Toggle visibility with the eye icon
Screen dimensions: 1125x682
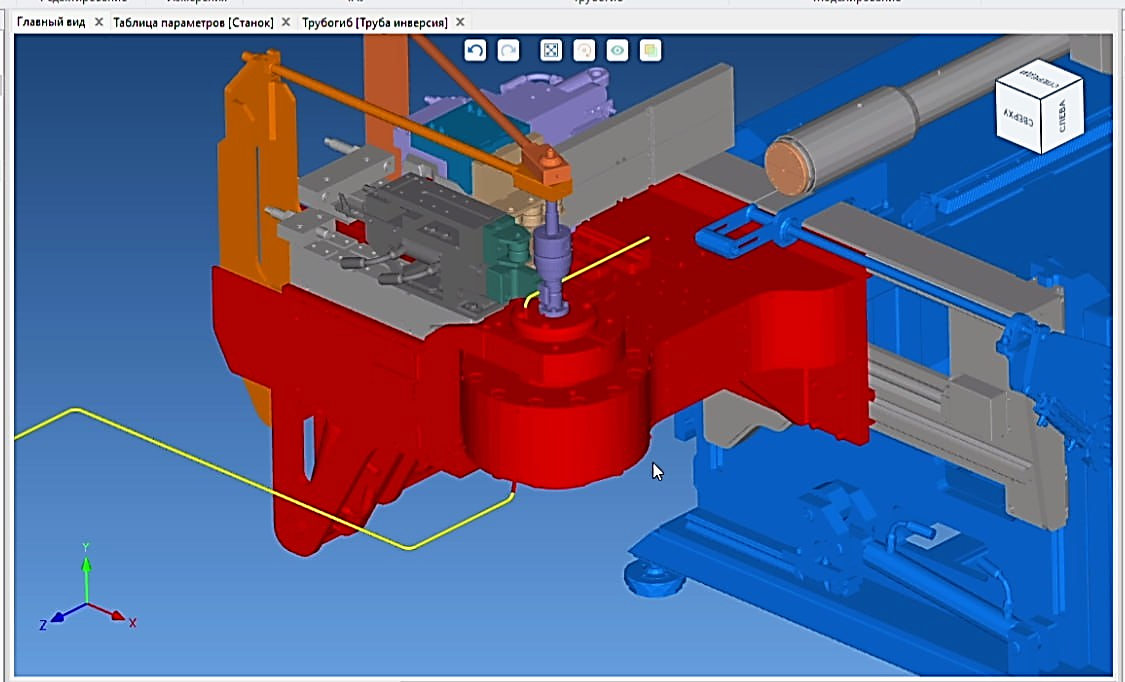point(617,50)
